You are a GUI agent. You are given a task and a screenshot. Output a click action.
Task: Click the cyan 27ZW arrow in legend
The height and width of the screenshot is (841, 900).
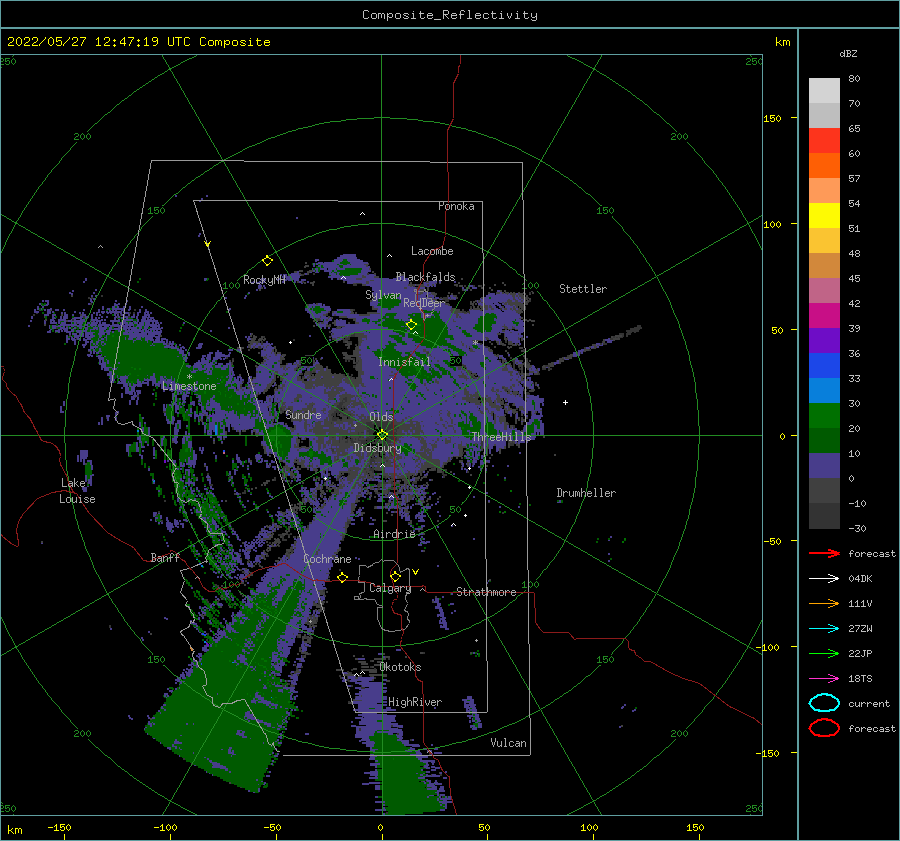[824, 629]
